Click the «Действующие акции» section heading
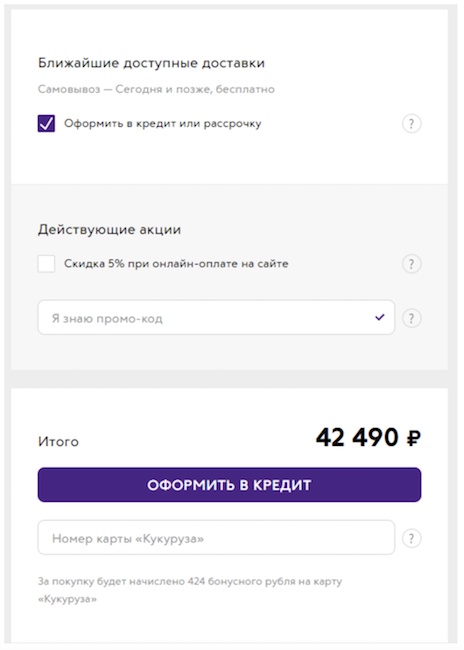464x650 pixels. 109,229
